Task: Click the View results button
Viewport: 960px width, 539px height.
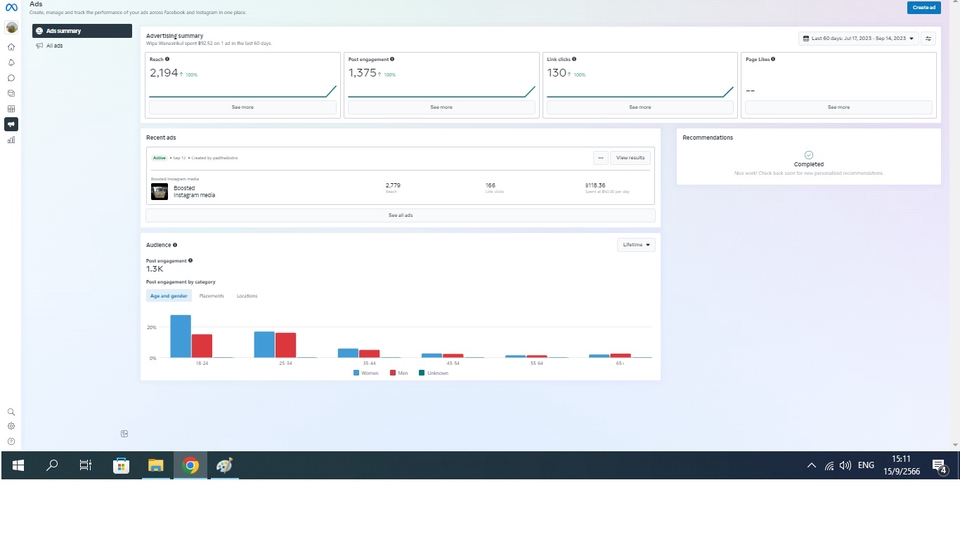Action: click(x=630, y=158)
